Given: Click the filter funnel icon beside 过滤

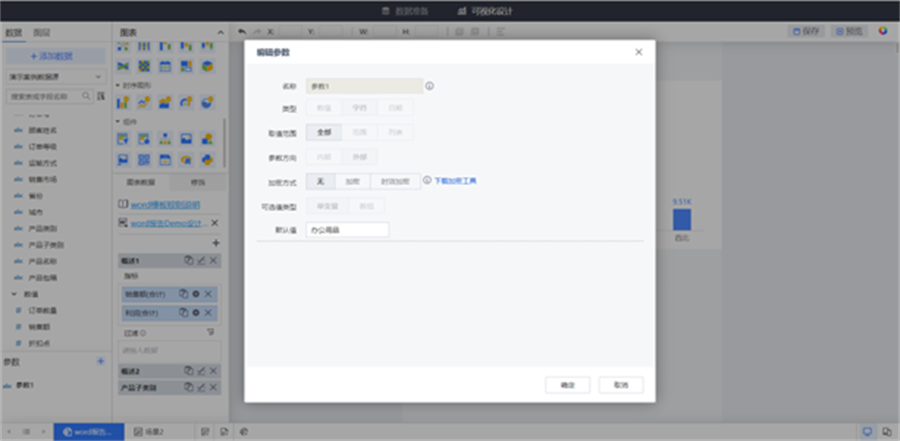Looking at the screenshot, I should (x=211, y=332).
